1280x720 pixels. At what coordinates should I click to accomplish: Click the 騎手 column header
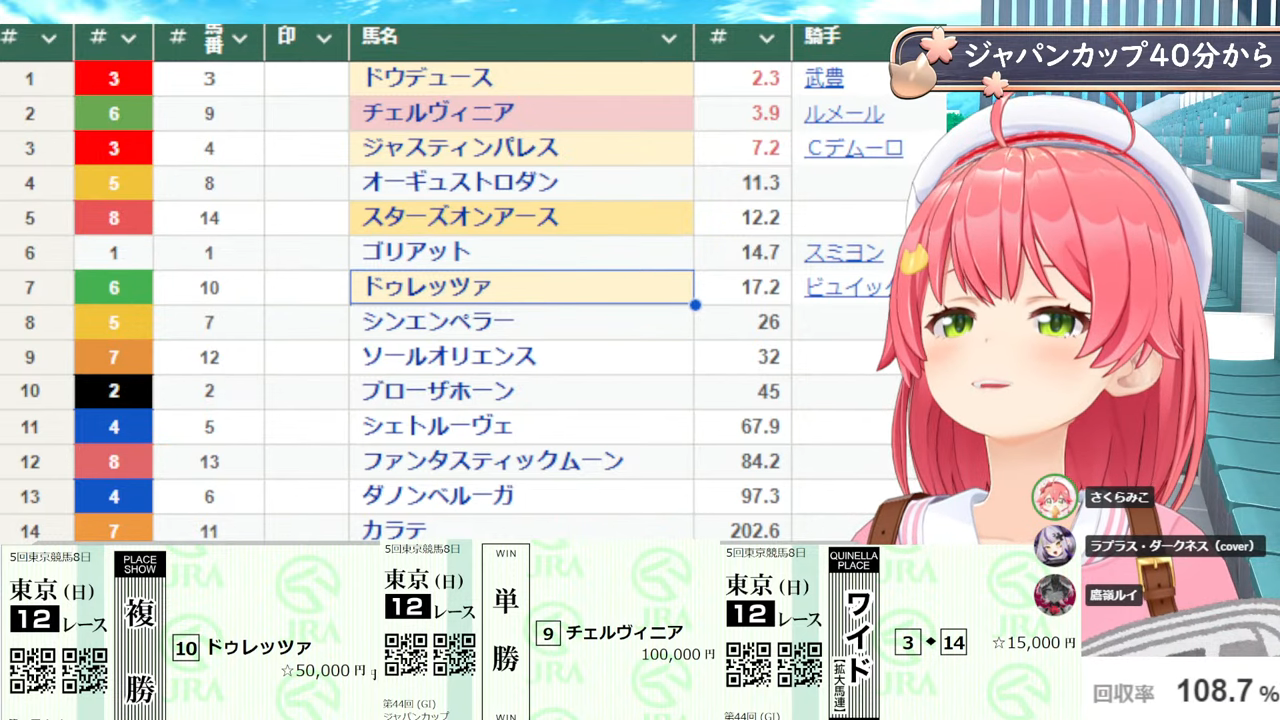[822, 37]
